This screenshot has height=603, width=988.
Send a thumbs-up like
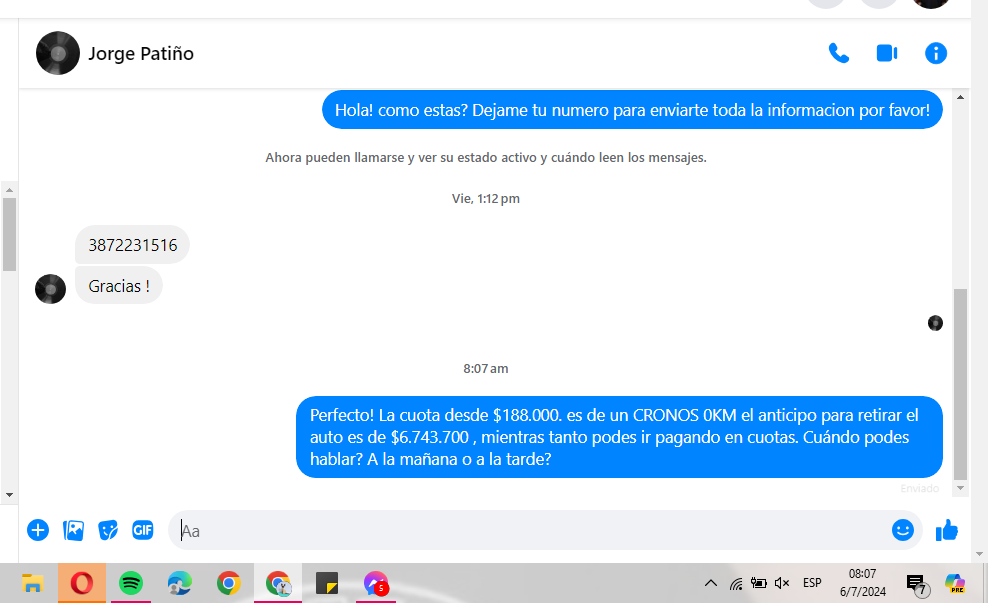point(946,530)
